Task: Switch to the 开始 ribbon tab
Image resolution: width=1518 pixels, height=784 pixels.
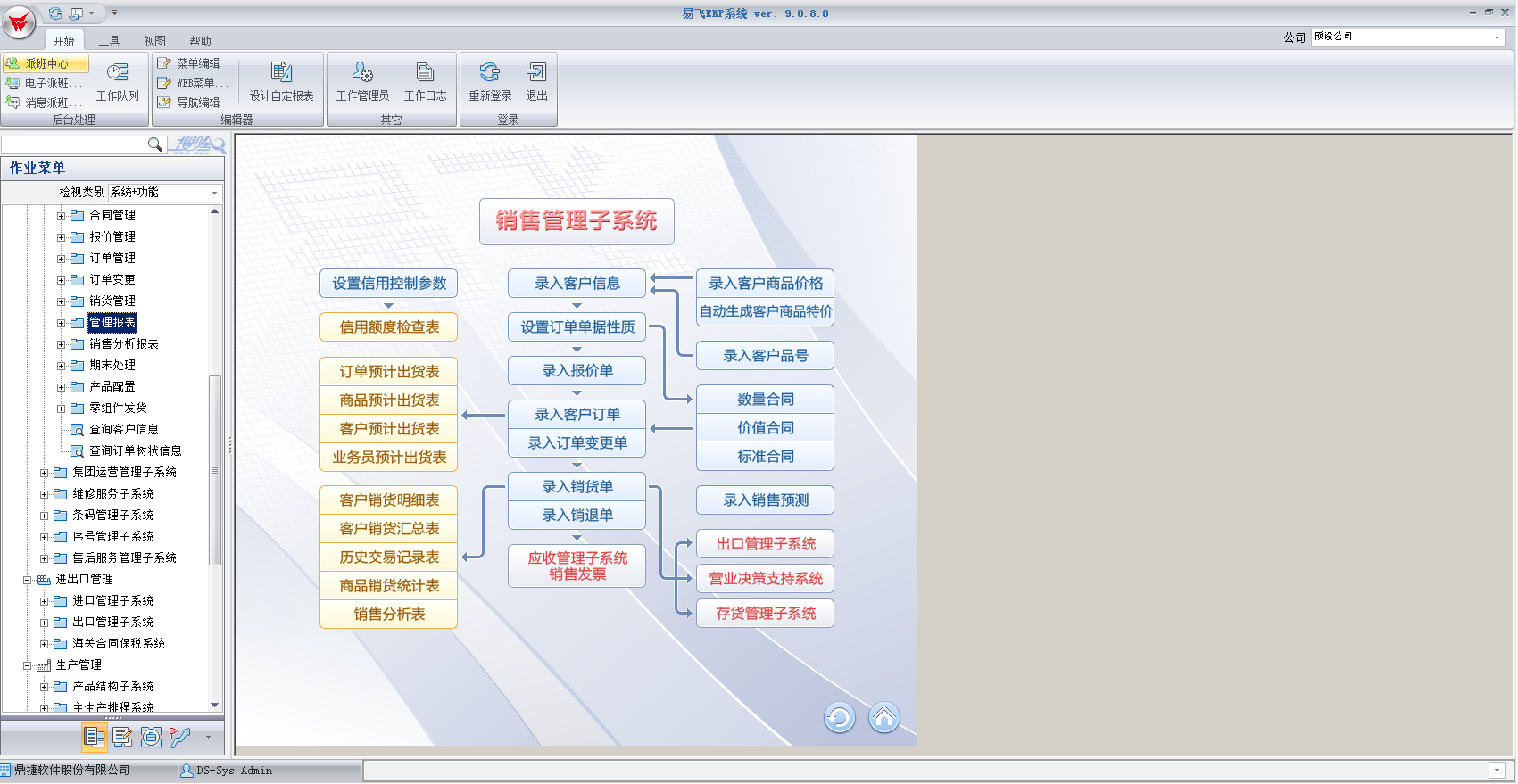Action: coord(63,41)
